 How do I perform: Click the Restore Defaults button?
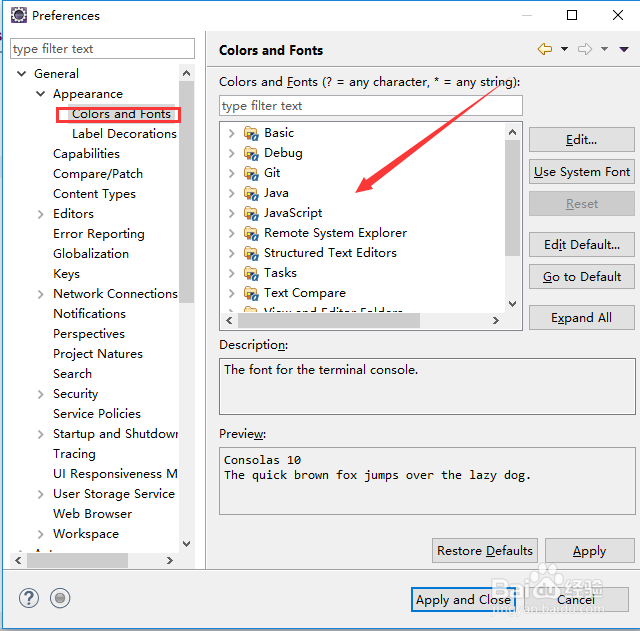click(x=486, y=551)
